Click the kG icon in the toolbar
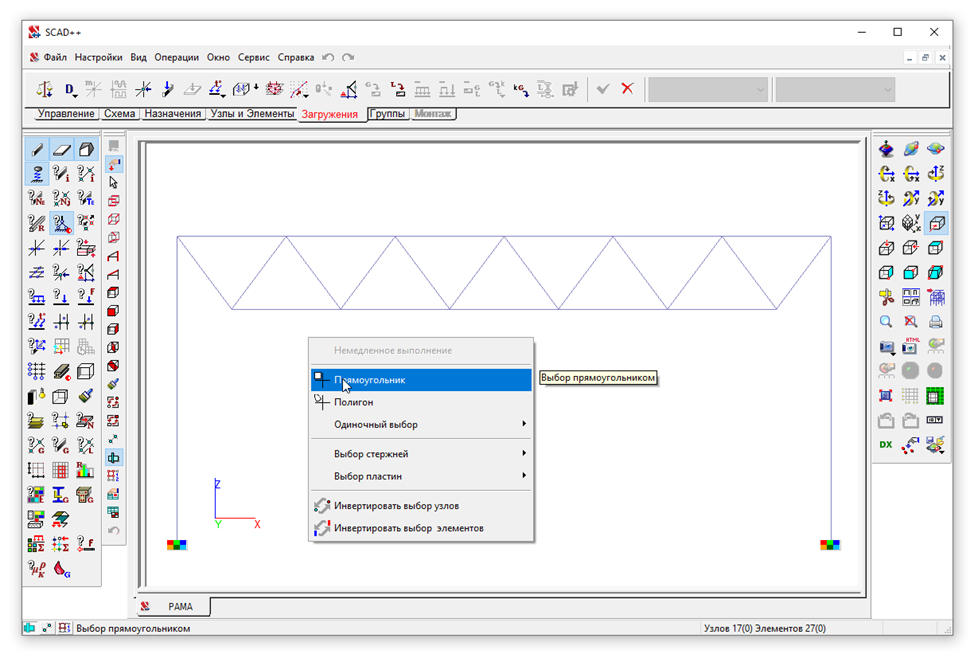974x654 pixels. [521, 89]
